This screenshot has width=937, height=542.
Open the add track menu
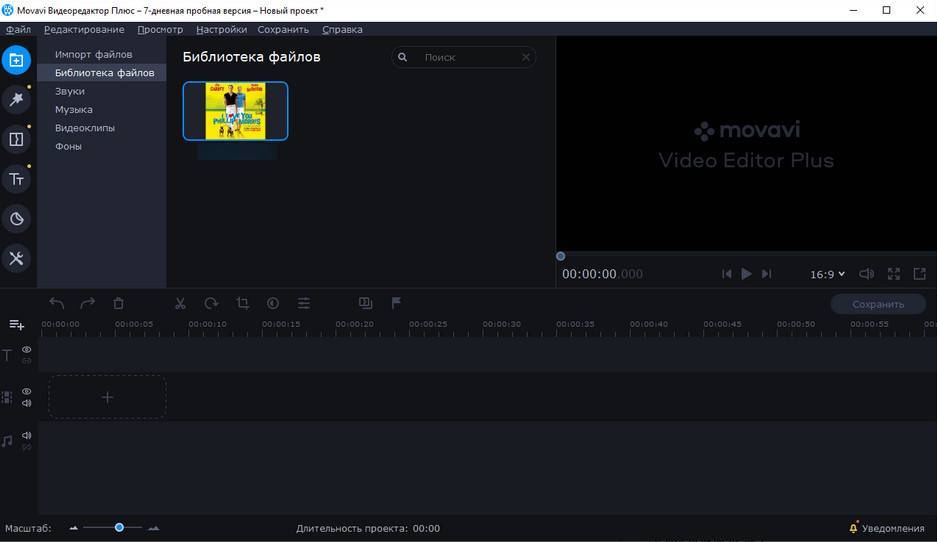click(16, 325)
